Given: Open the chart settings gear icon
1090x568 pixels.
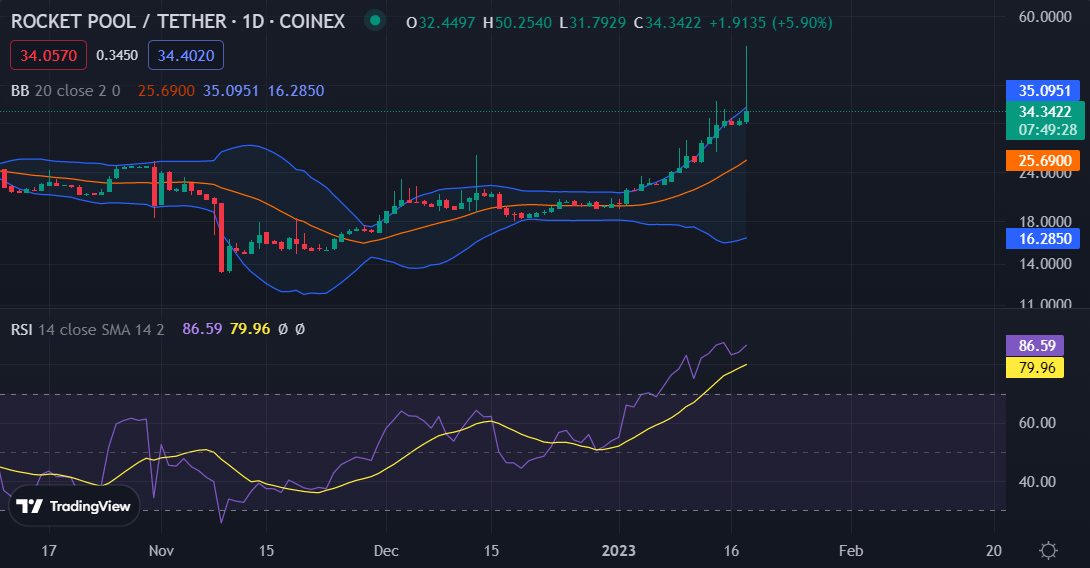Looking at the screenshot, I should point(1048,551).
